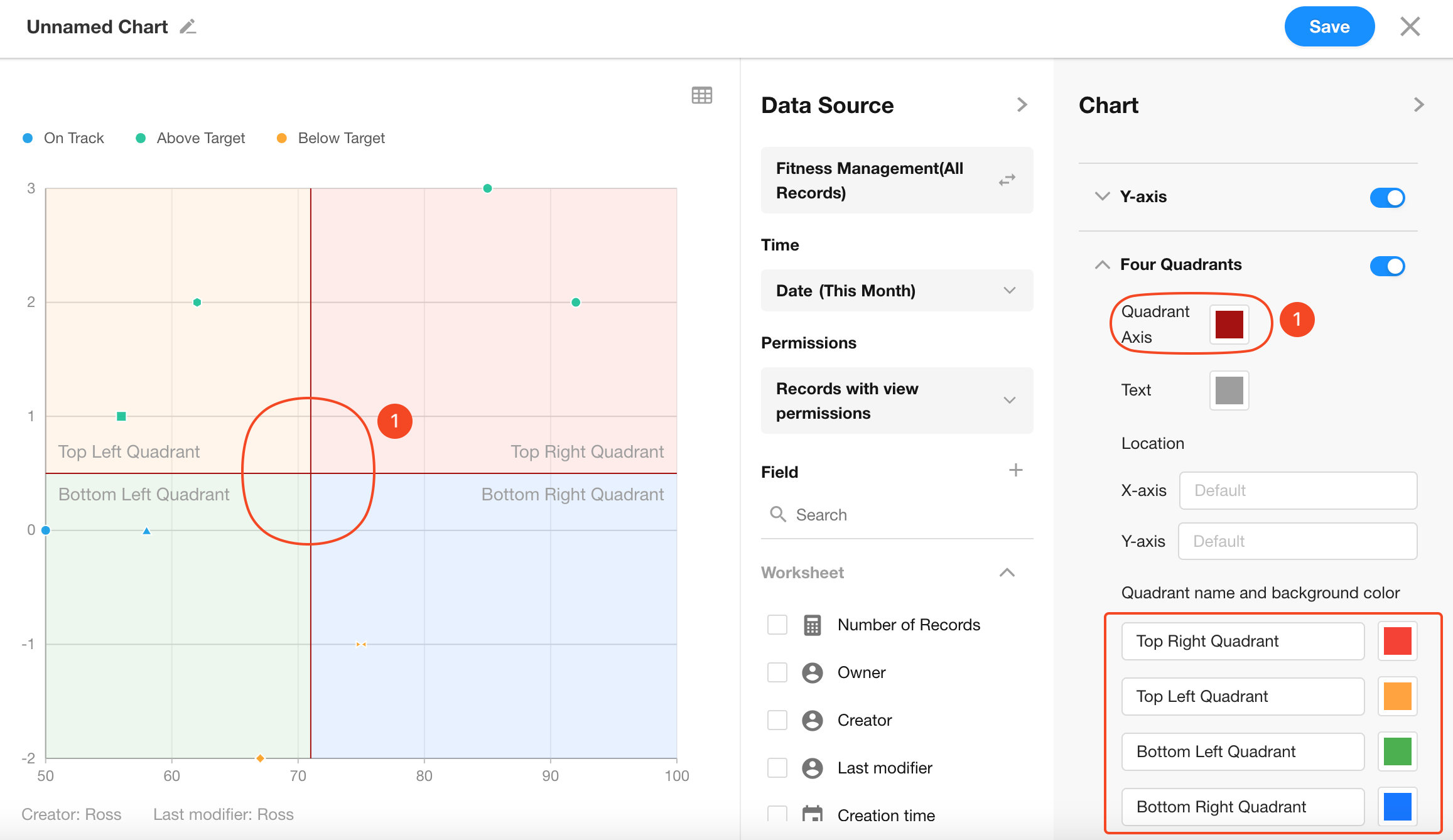Disable the Four Quadrants switch
This screenshot has width=1453, height=840.
(1387, 266)
